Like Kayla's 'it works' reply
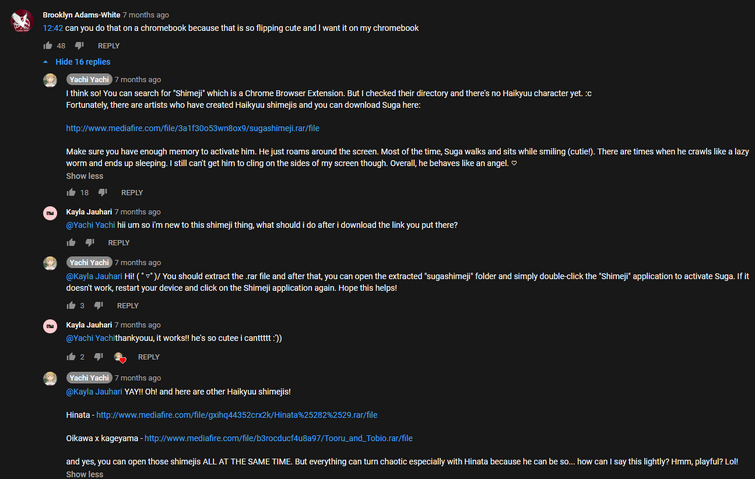 coord(71,357)
